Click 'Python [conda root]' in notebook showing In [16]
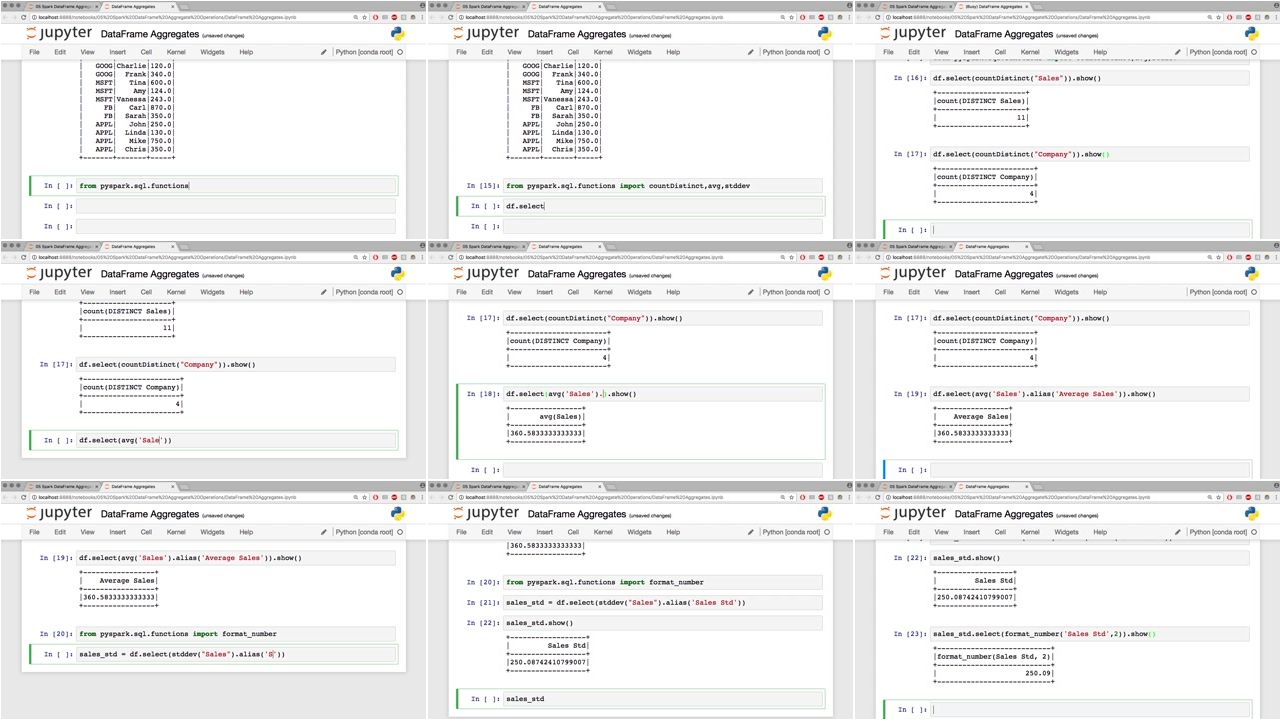 [x=1218, y=52]
